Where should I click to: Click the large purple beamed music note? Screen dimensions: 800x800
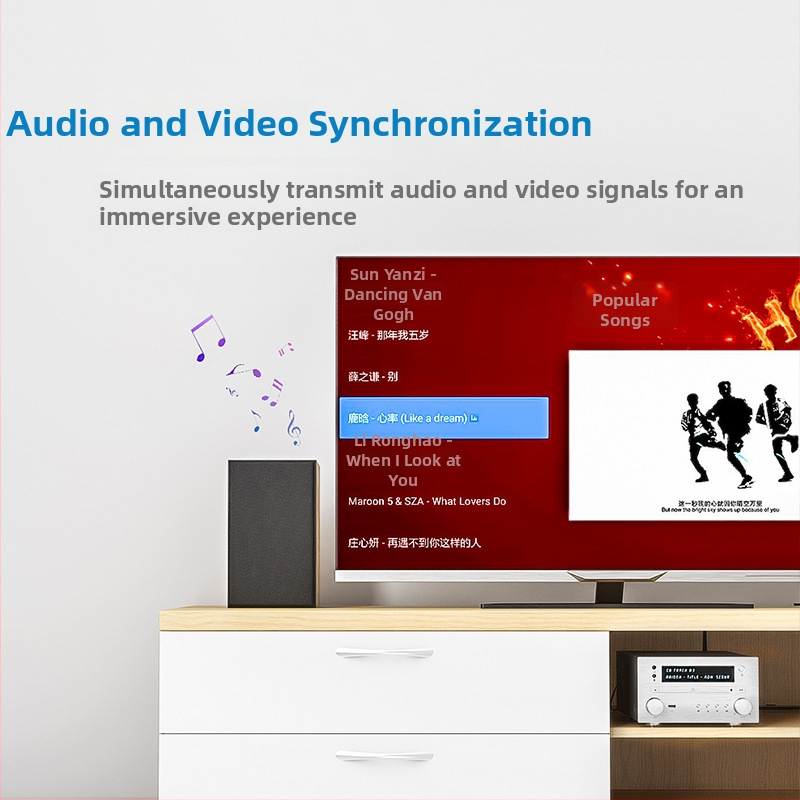point(204,337)
